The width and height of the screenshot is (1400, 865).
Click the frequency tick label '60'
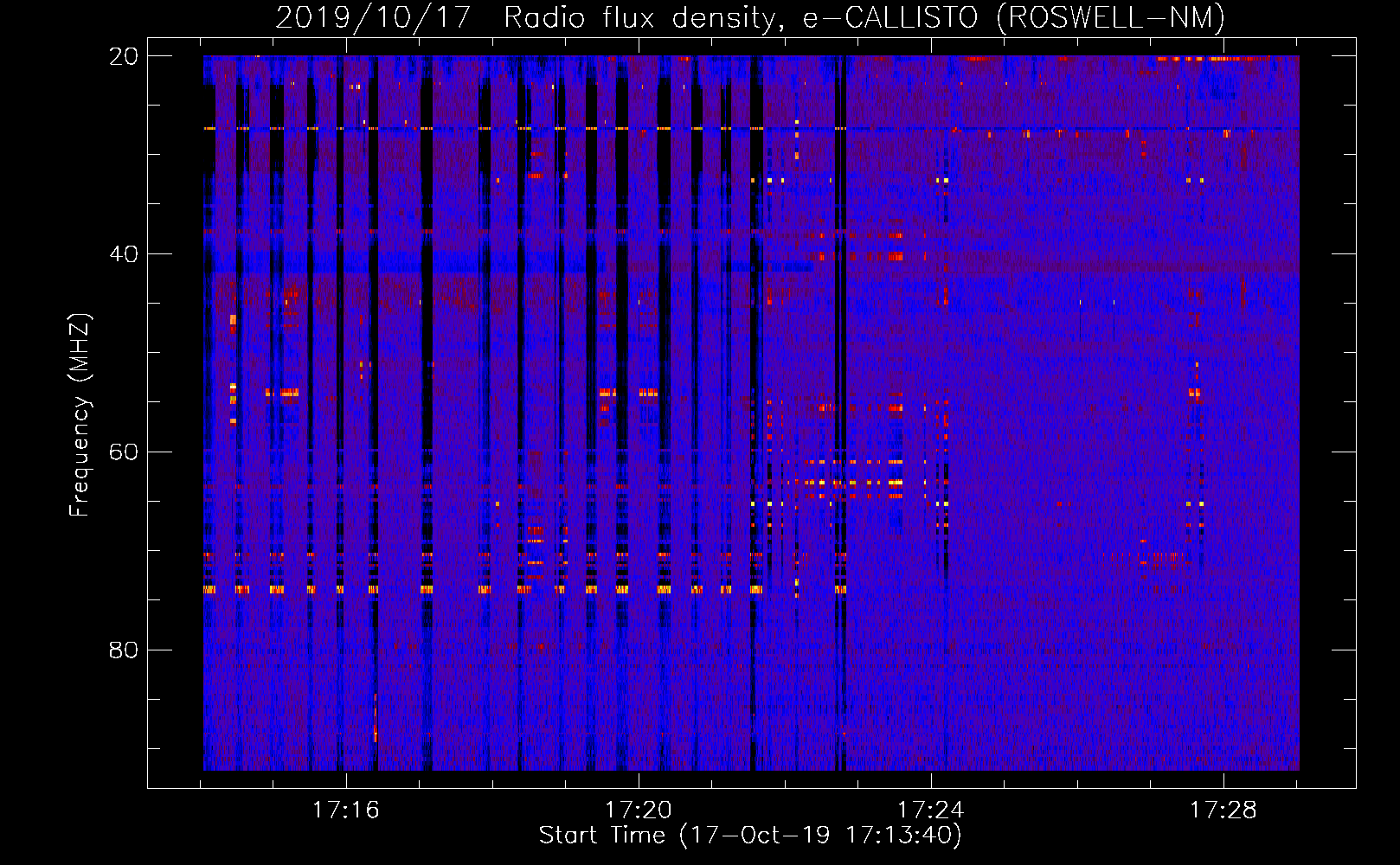[124, 452]
